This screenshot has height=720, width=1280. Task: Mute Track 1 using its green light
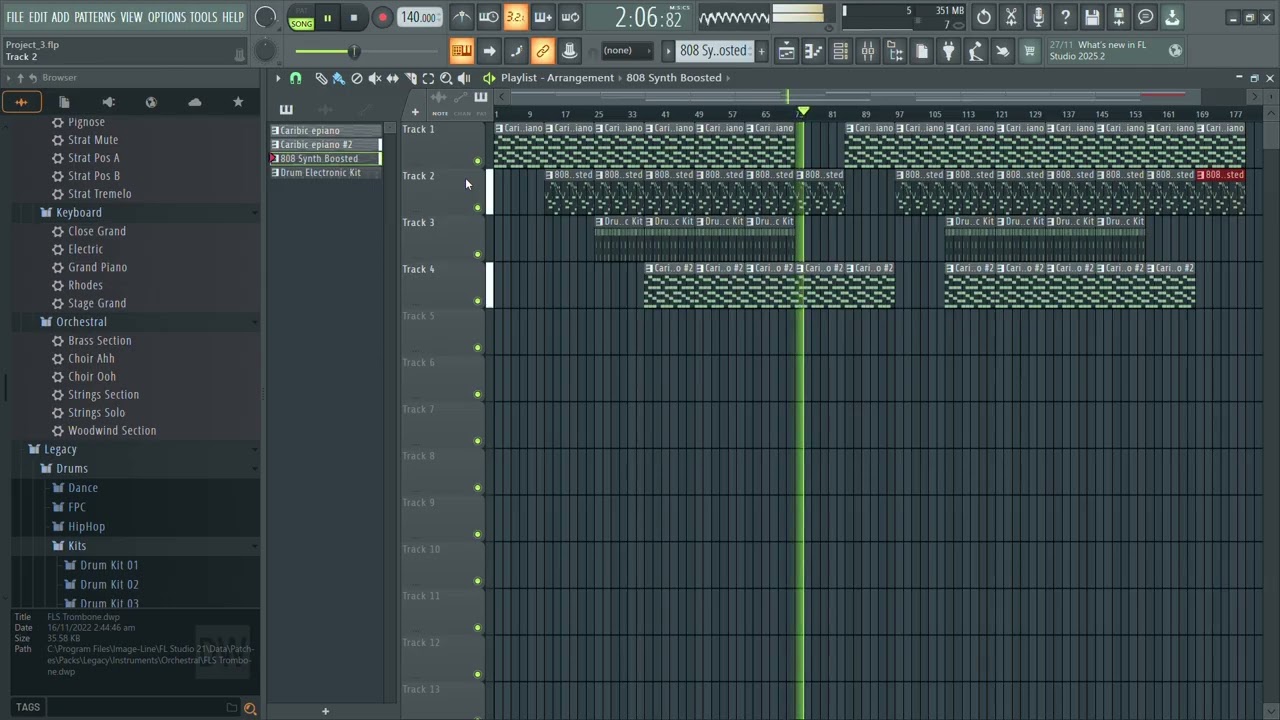[478, 161]
